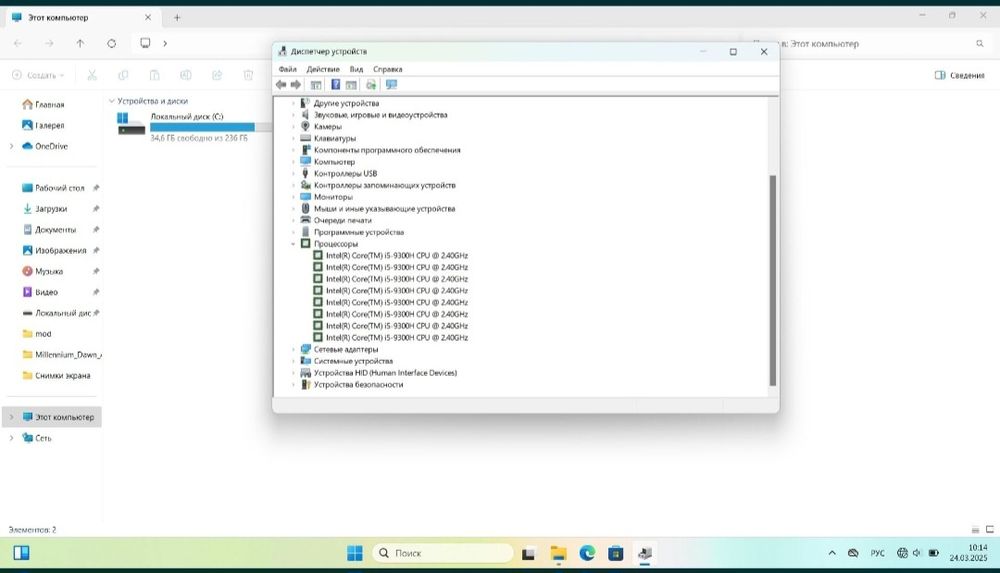The height and width of the screenshot is (573, 1000).
Task: Click the Delete trash icon in Explorer
Action: 248,75
